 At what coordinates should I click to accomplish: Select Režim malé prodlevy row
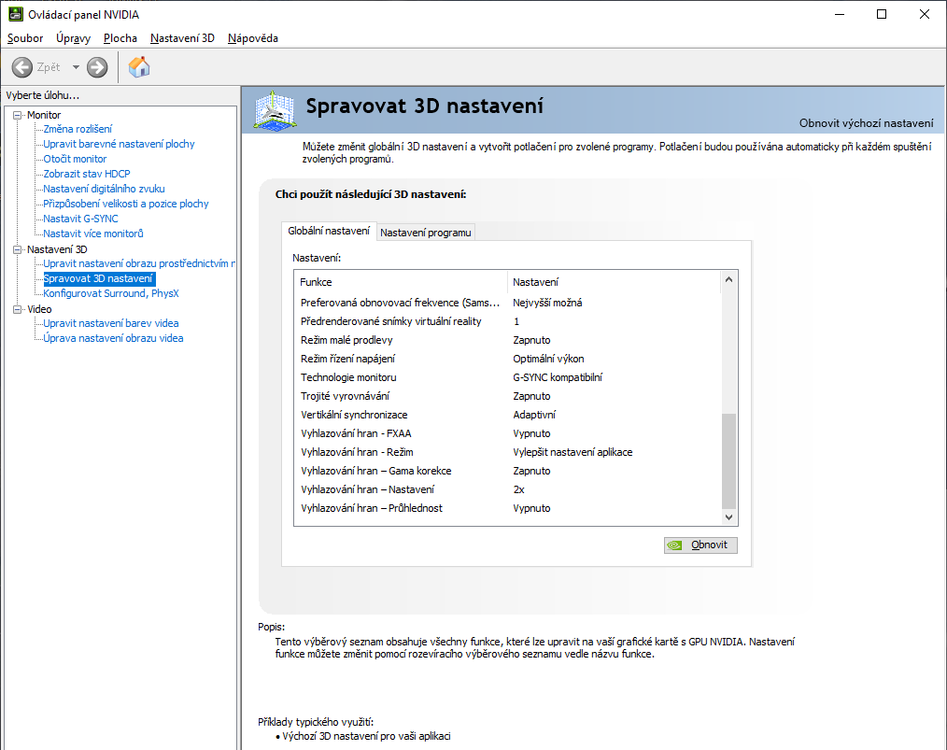(507, 340)
